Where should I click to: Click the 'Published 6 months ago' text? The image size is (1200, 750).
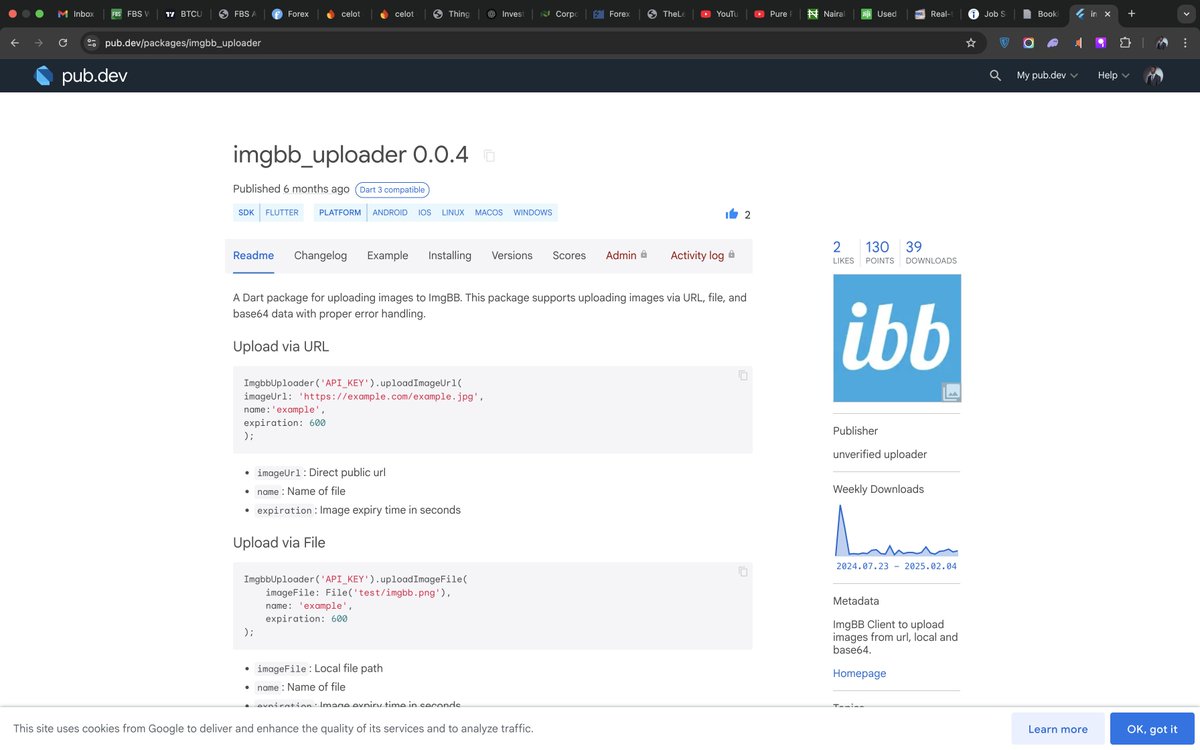291,189
